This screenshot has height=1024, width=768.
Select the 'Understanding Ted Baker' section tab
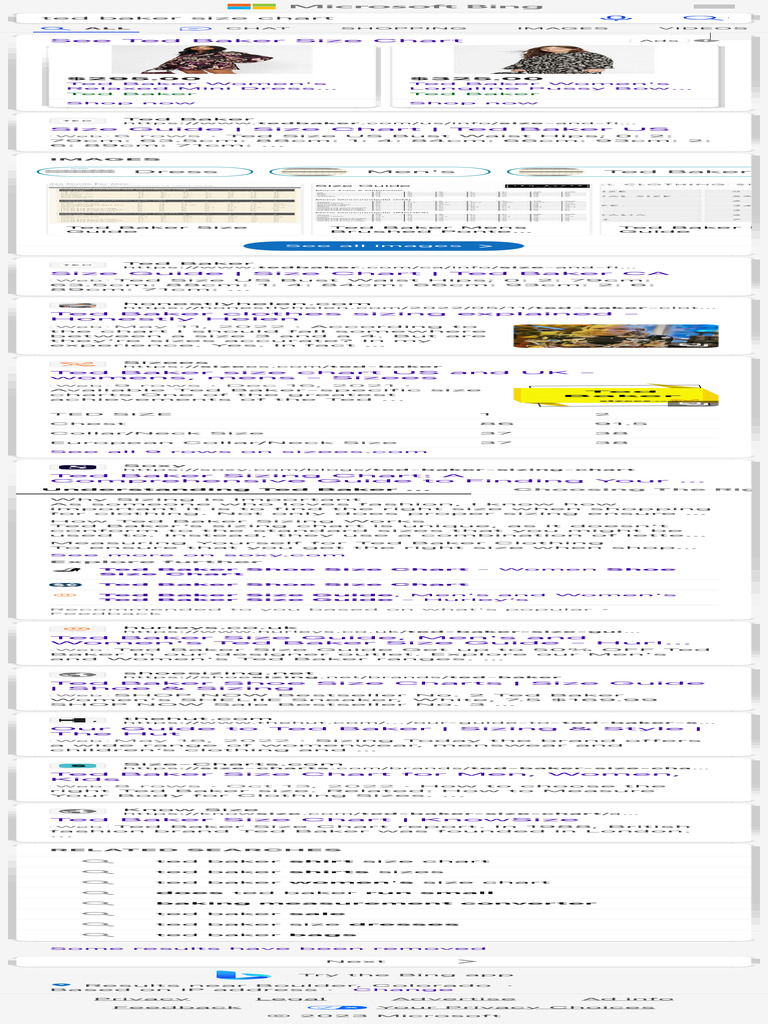236,489
